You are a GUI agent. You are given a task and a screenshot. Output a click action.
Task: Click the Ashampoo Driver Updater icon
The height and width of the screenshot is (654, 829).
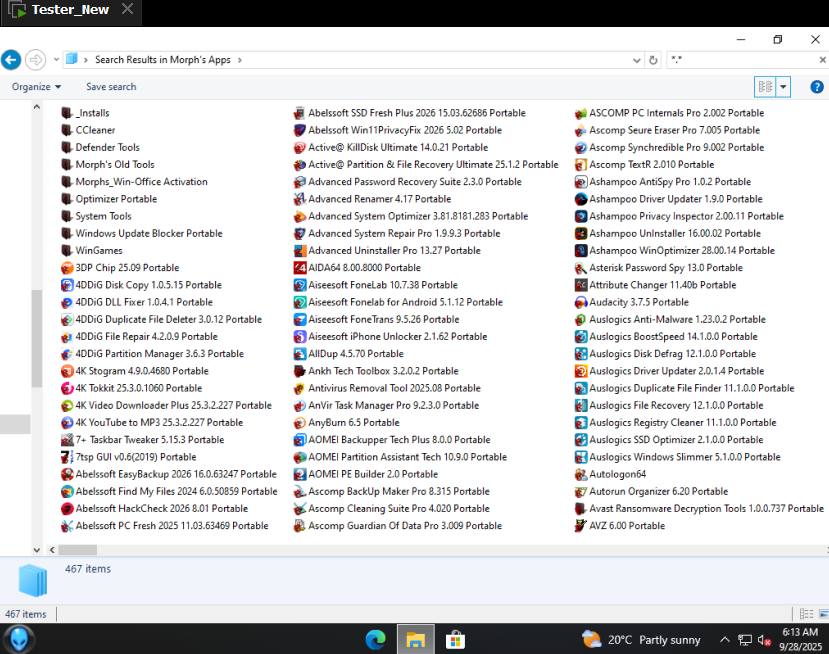[581, 199]
